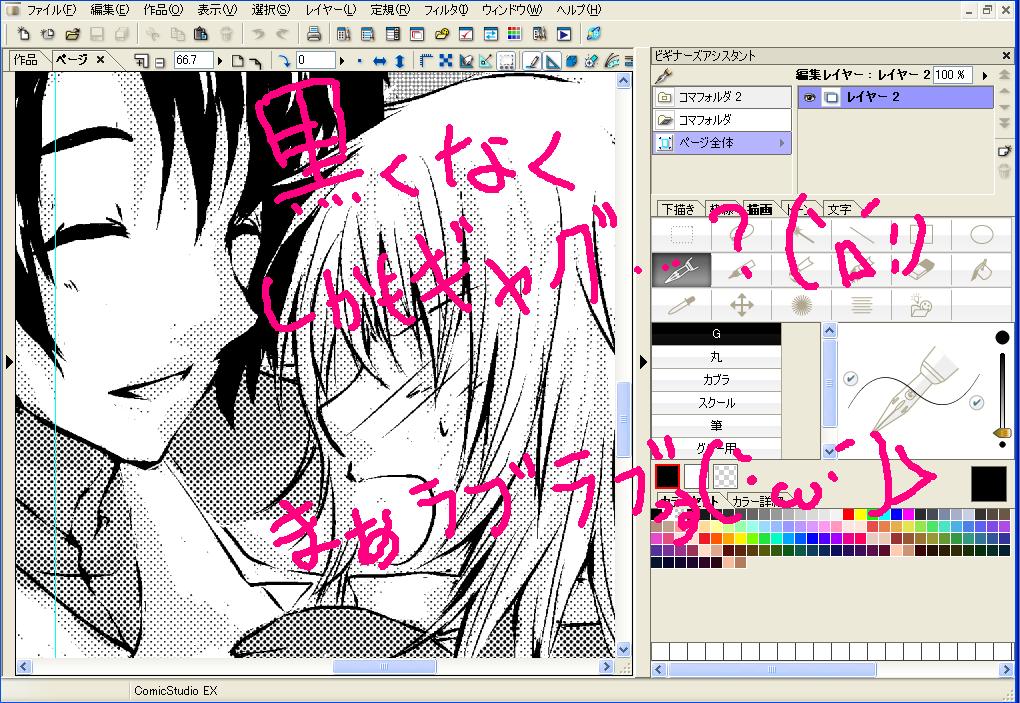Click the yellow key icon in the toolbar
The width and height of the screenshot is (1020, 703).
pos(442,34)
